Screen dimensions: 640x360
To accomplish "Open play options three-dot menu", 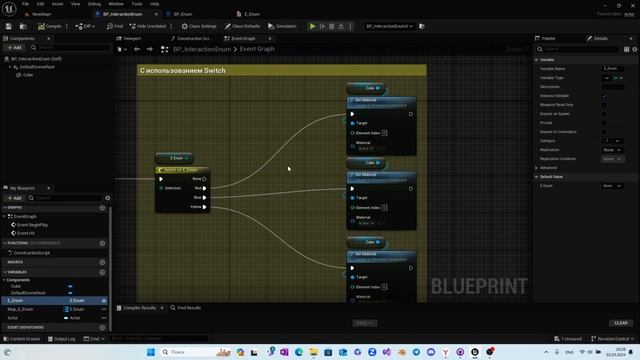I will 350,26.
